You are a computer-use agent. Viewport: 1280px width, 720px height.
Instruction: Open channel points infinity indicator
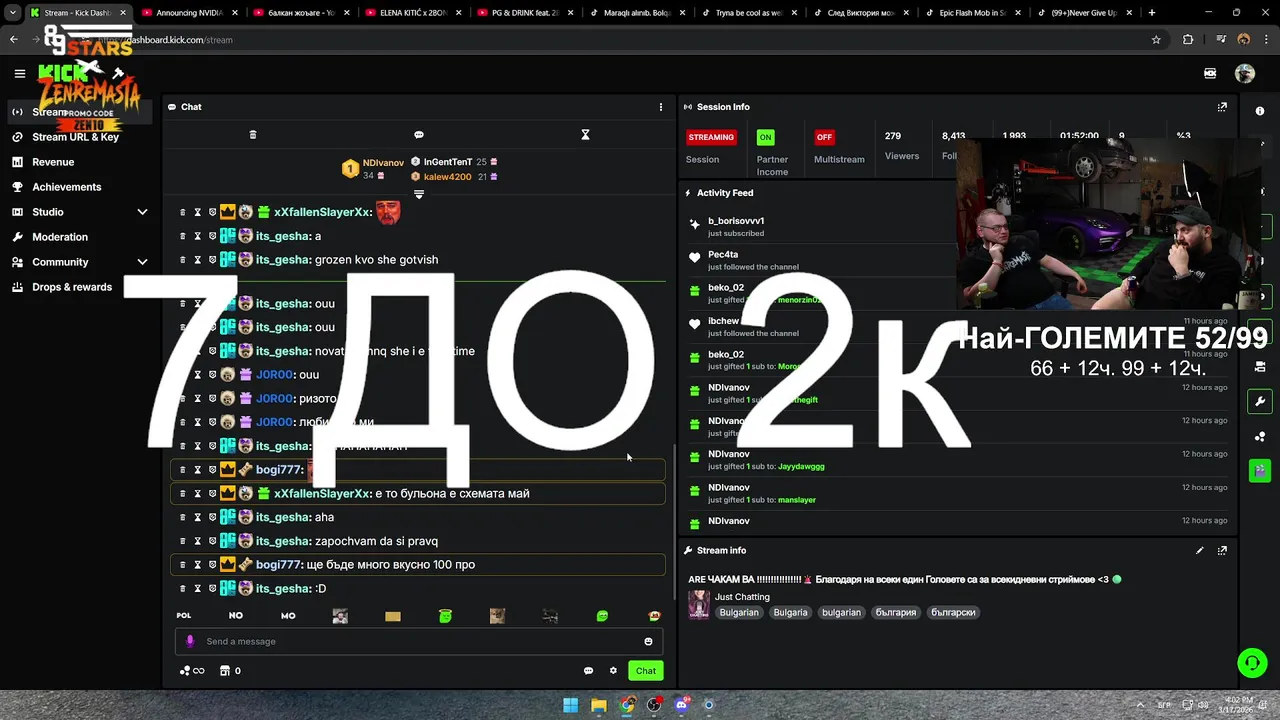(x=192, y=671)
